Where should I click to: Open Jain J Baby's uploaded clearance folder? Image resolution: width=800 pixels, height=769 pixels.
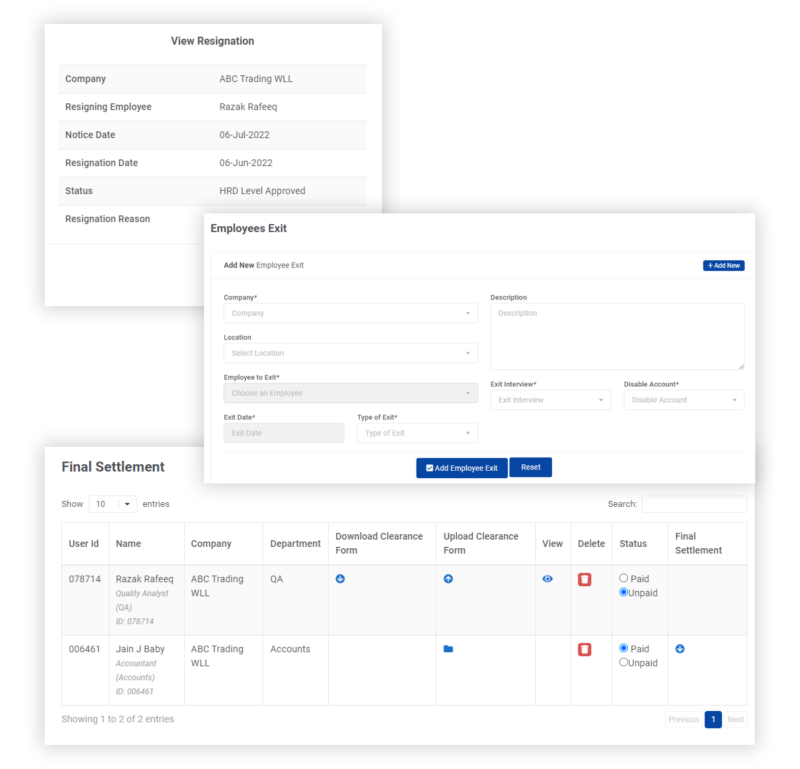tap(447, 649)
